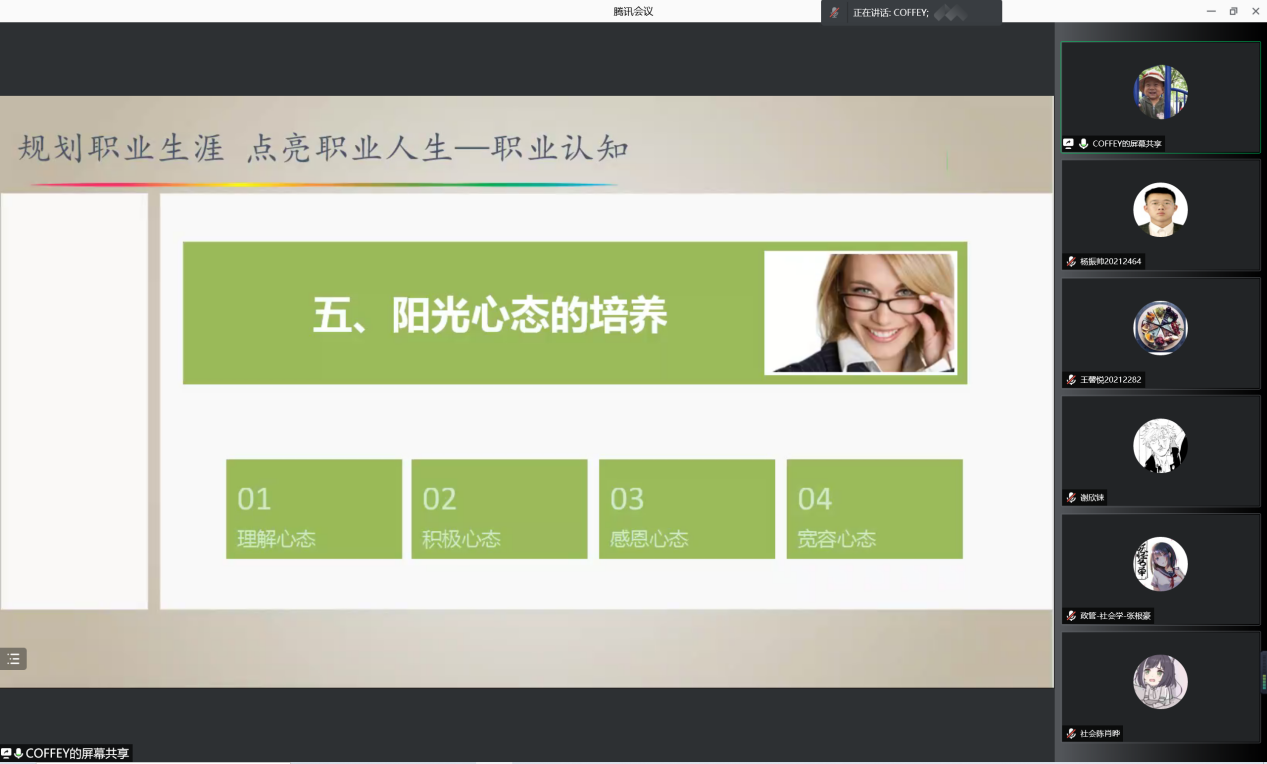
Task: Click muted mic icon beside 社会陈冉晔
Action: pos(1072,734)
